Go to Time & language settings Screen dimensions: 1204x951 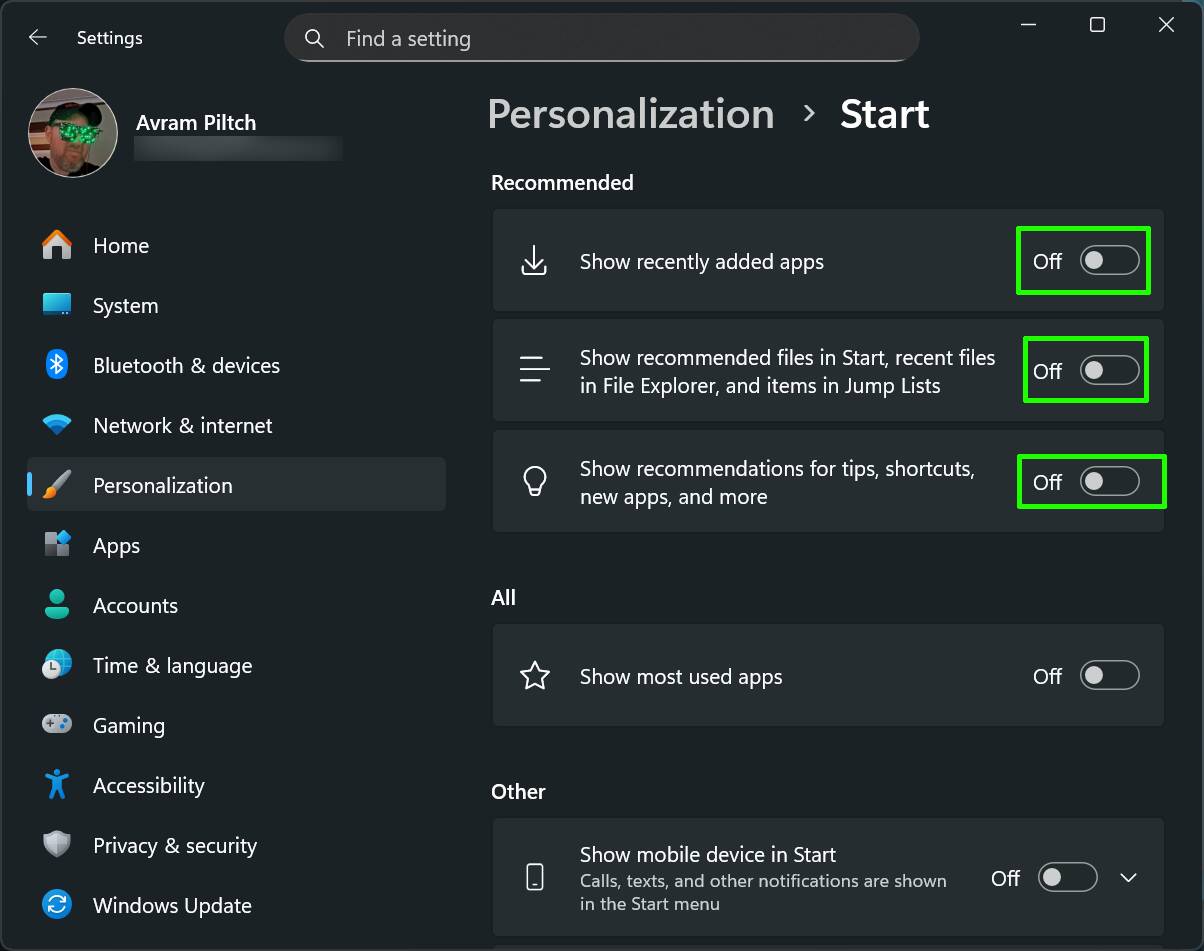click(172, 666)
